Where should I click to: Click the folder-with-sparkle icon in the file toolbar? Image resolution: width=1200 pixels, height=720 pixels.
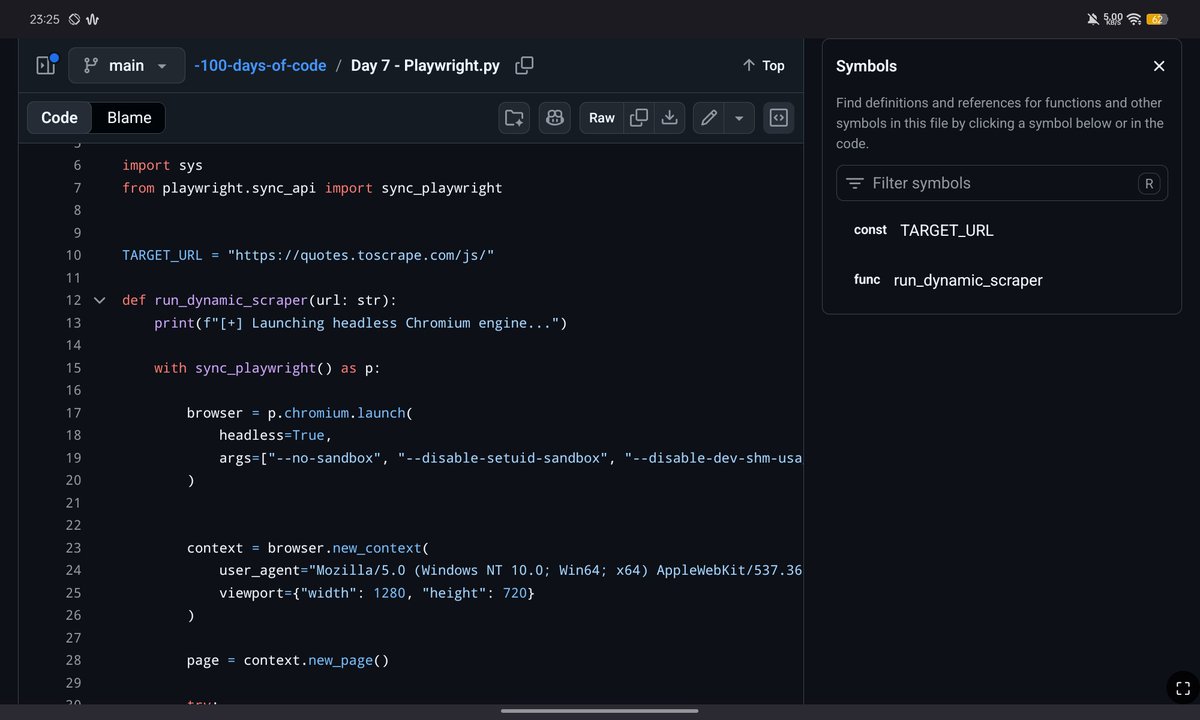coord(514,117)
